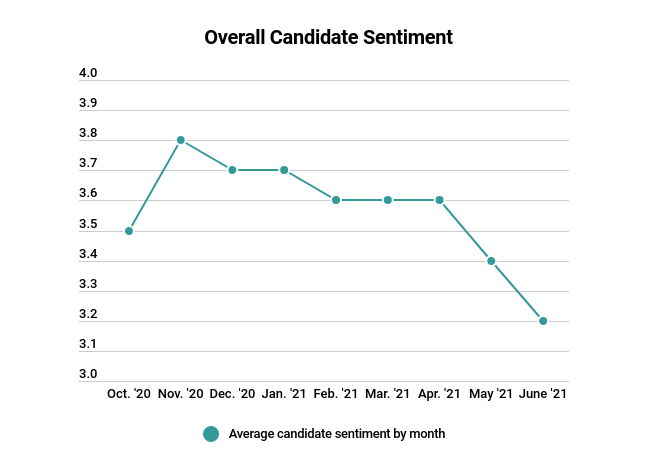Click the 3.0 y-axis label
Viewport: 658px width, 465px height.
tap(88, 375)
